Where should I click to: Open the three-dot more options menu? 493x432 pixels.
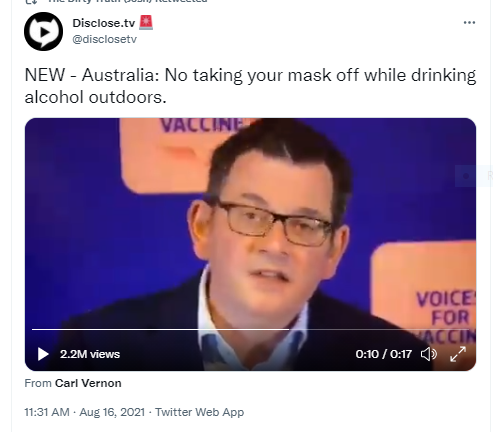[469, 23]
